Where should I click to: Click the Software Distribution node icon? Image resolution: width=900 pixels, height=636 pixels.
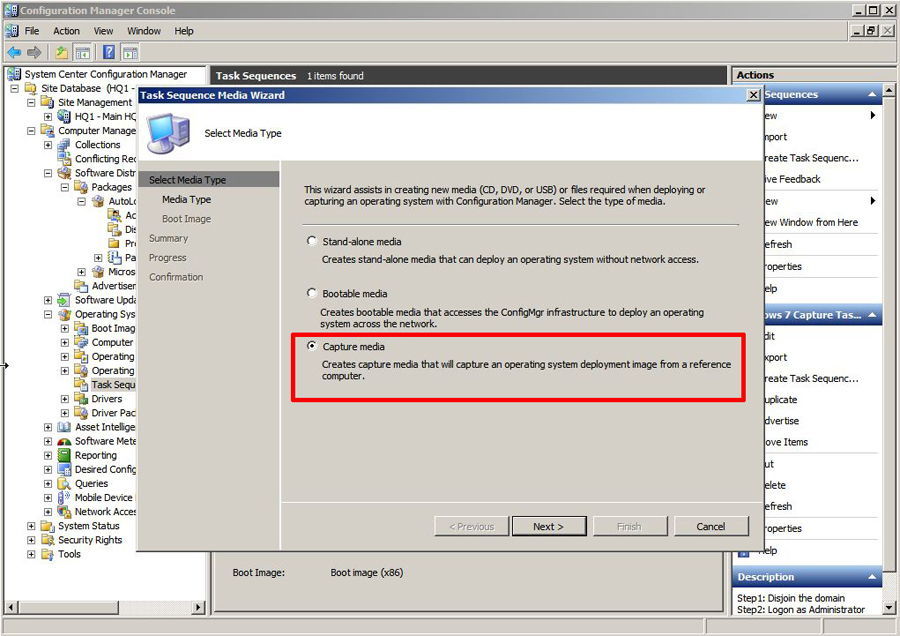(64, 173)
